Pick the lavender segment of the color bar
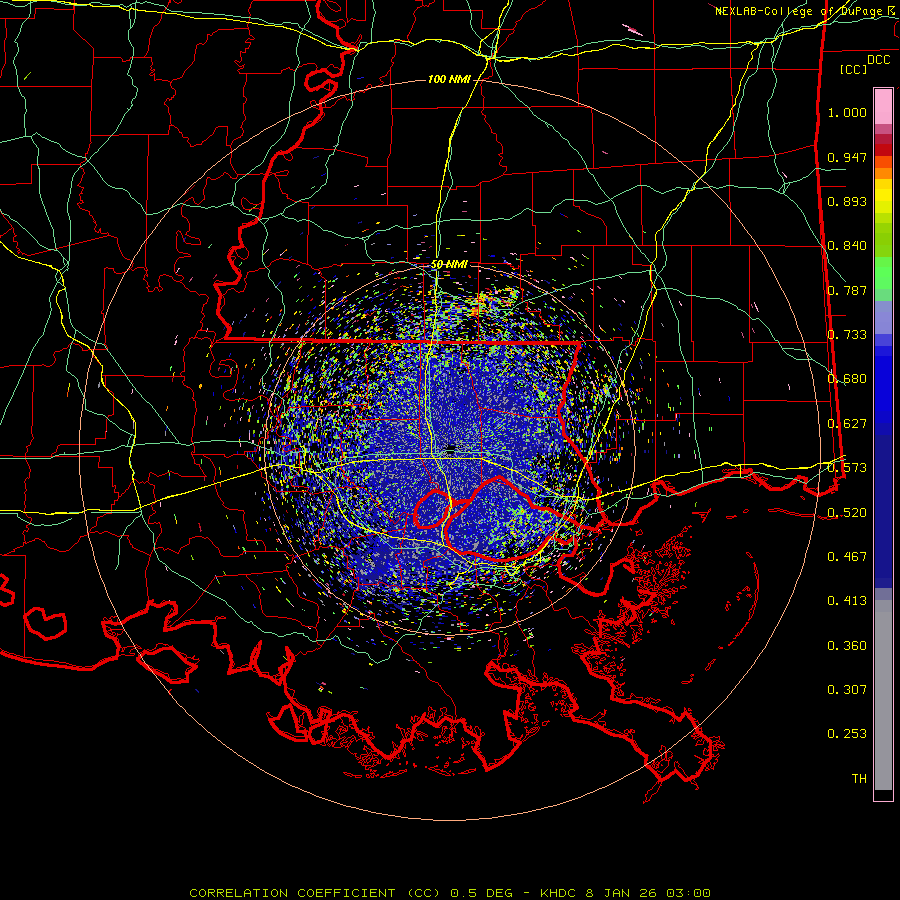This screenshot has height=900, width=900. tap(883, 317)
